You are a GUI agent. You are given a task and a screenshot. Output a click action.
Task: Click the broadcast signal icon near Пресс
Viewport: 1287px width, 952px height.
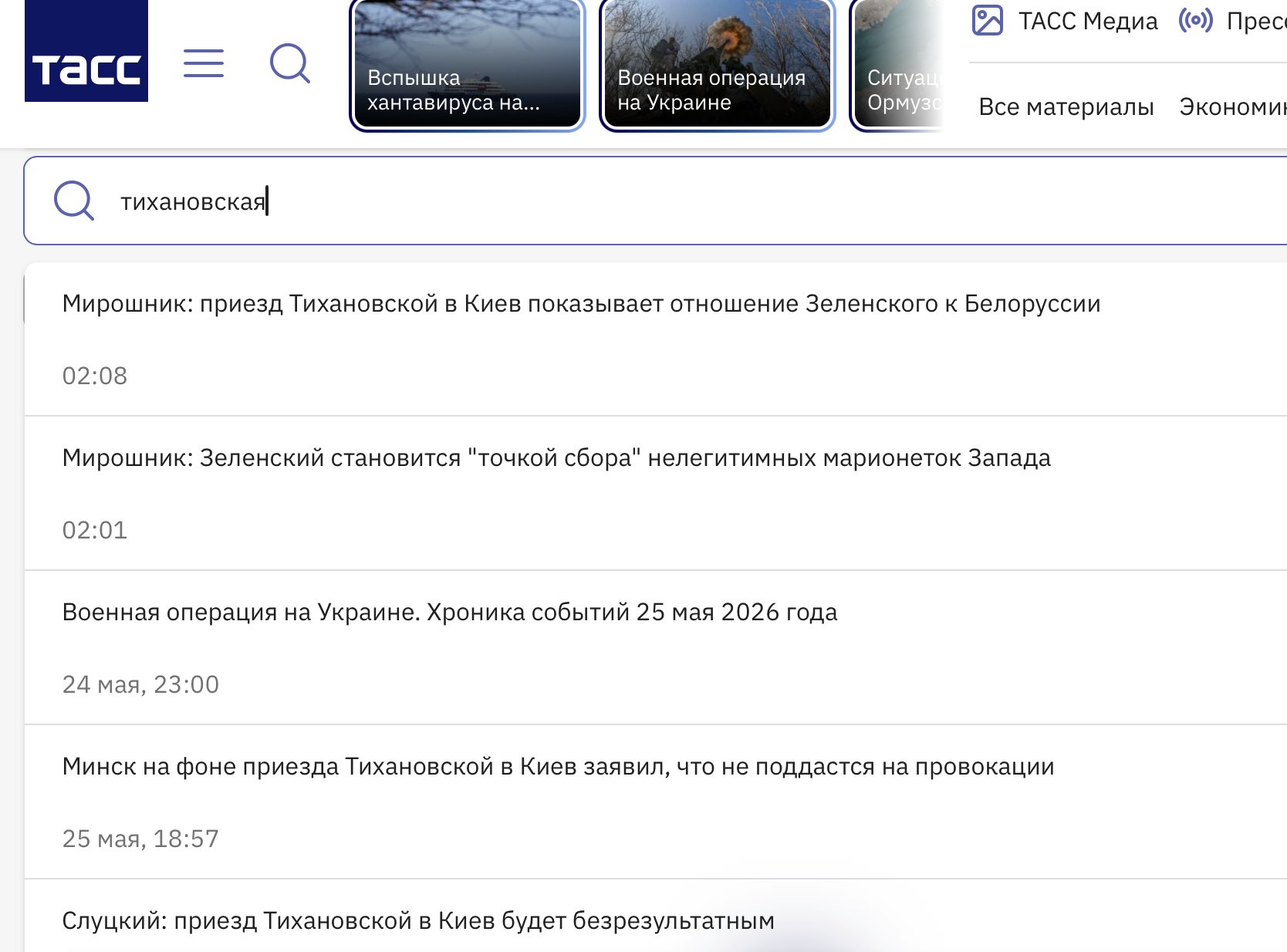1195,20
